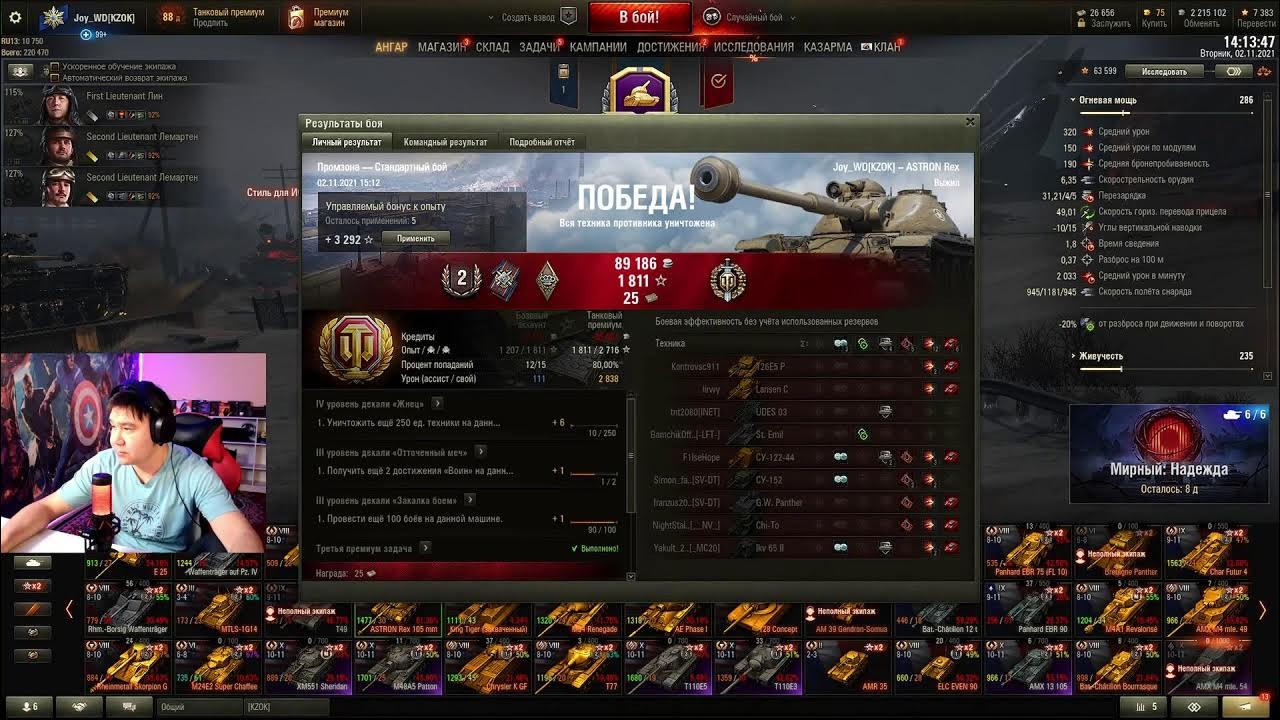Toggle the field modification switch next to Исследовать
The image size is (1280, 720).
(1234, 72)
